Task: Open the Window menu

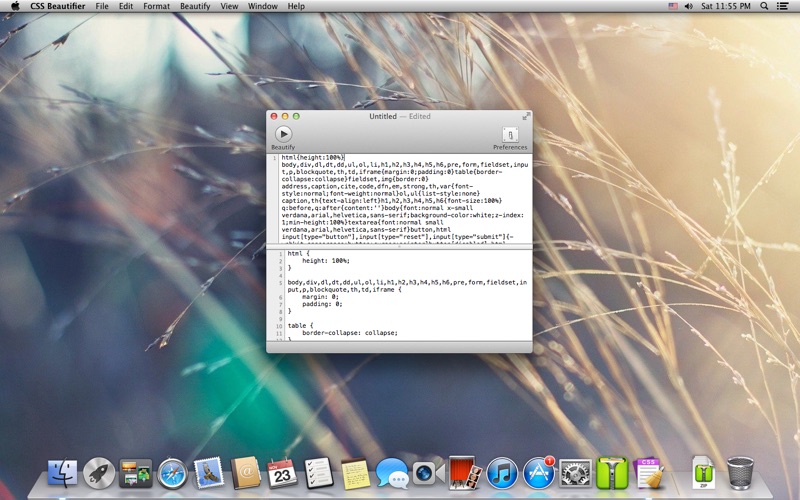Action: click(263, 6)
